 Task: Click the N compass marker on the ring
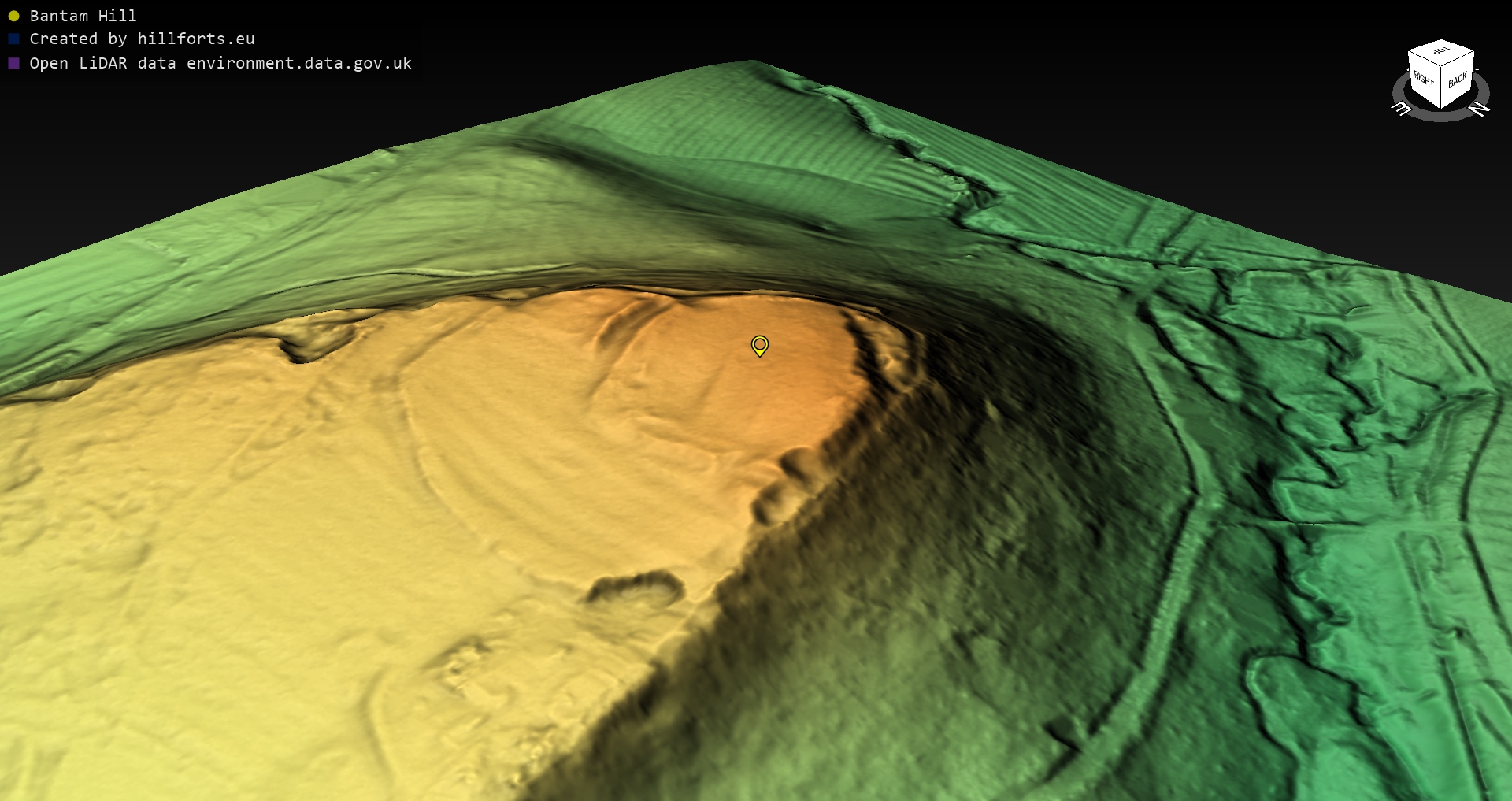coord(1480,109)
